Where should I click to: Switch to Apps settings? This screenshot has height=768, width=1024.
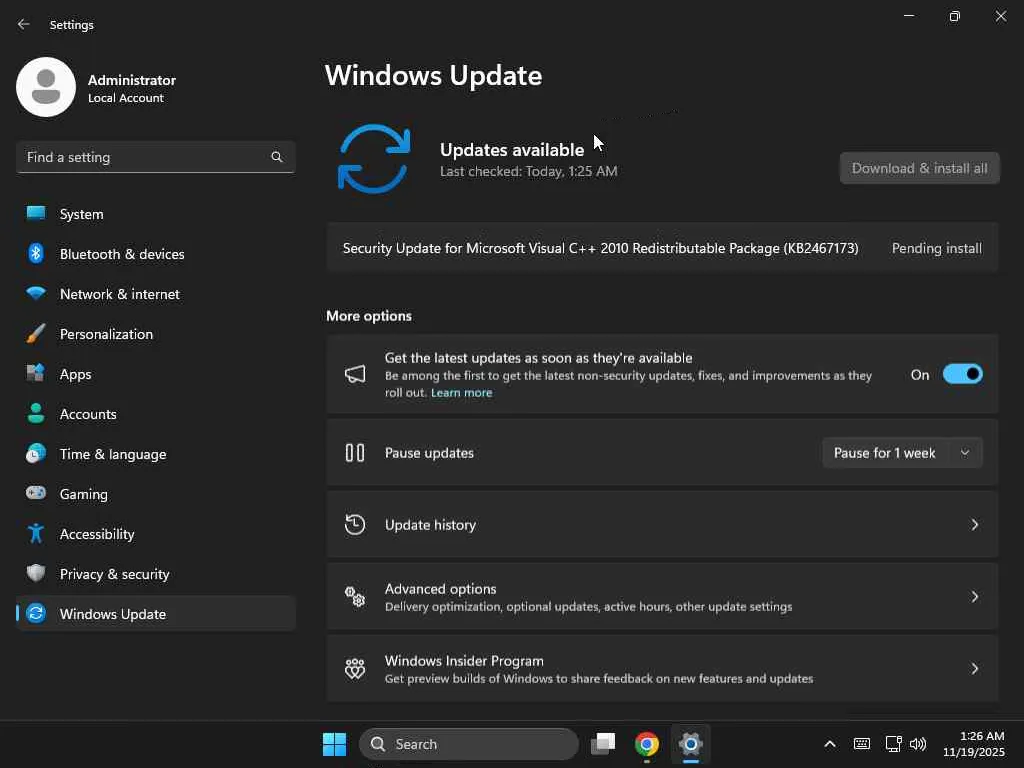(155, 374)
